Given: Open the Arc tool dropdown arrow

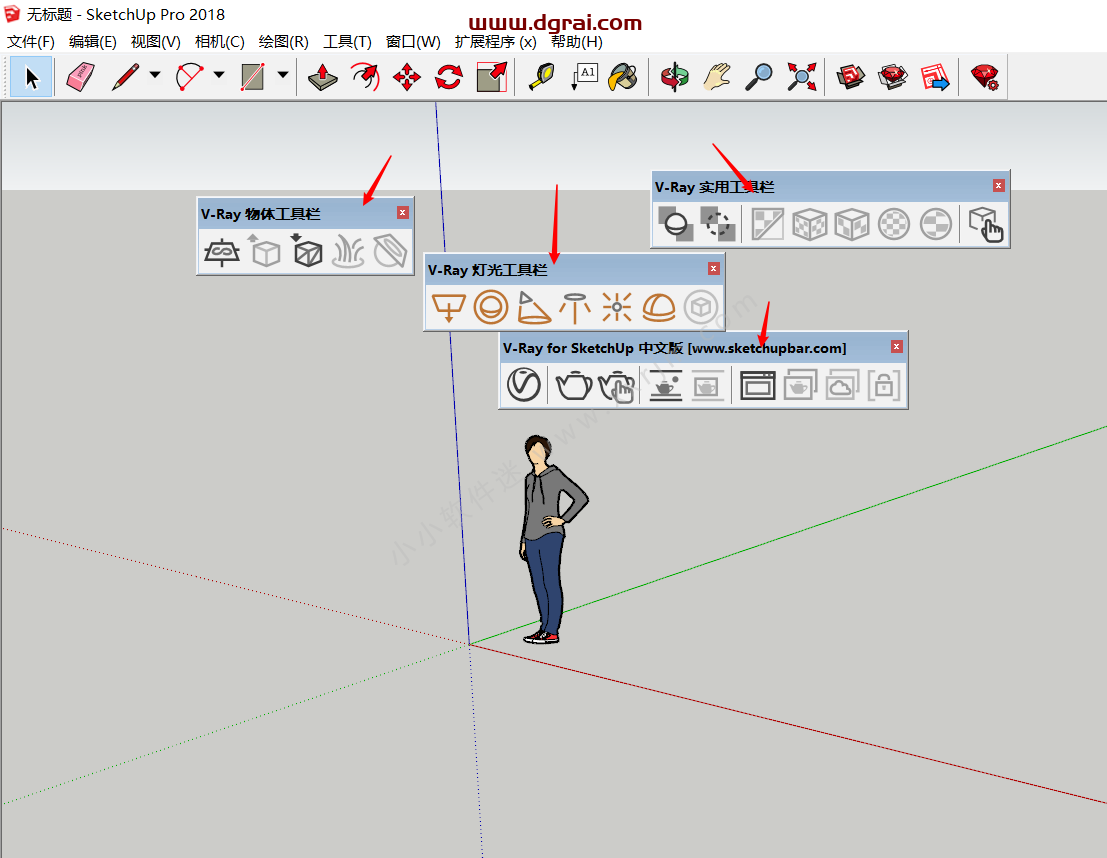Looking at the screenshot, I should (219, 75).
